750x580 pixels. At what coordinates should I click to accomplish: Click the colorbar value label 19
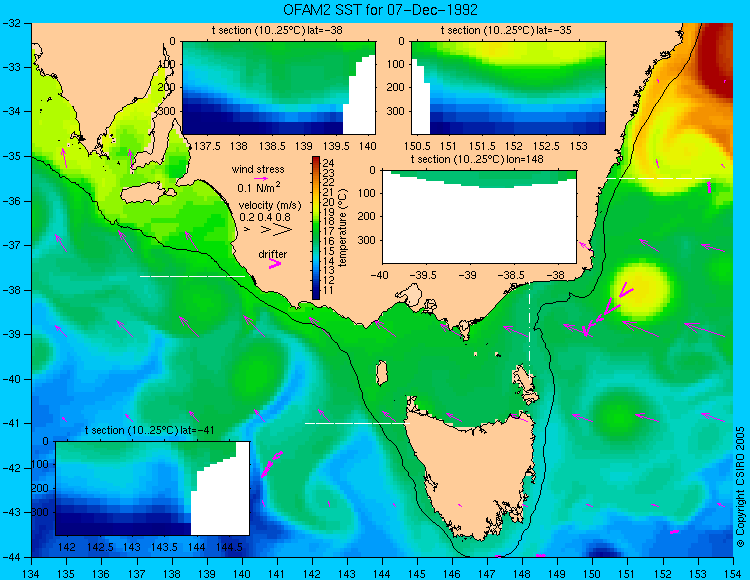pos(329,212)
